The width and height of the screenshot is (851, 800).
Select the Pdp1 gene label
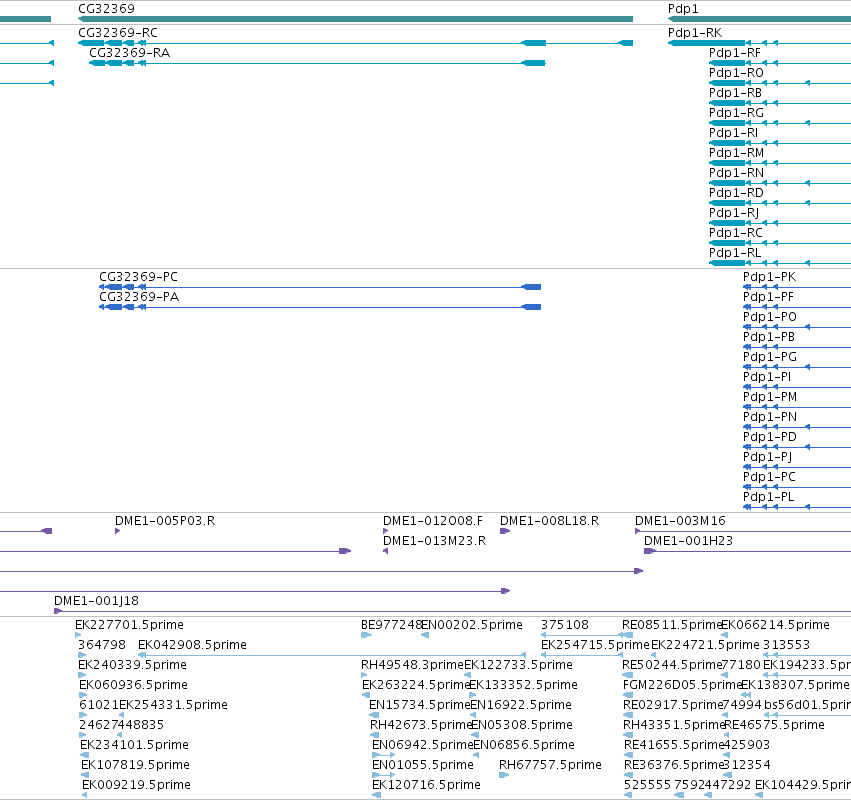tap(683, 9)
